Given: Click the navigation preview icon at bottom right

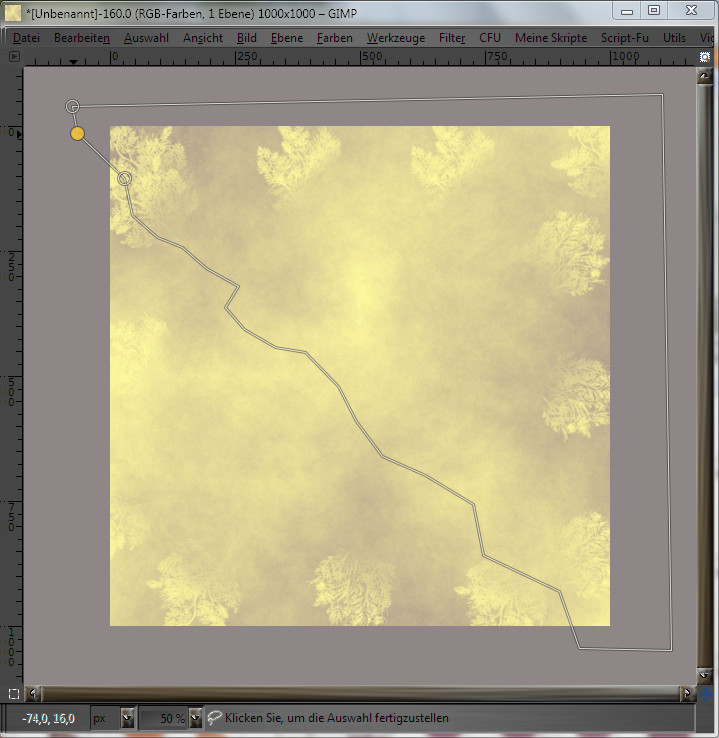Looking at the screenshot, I should 705,692.
